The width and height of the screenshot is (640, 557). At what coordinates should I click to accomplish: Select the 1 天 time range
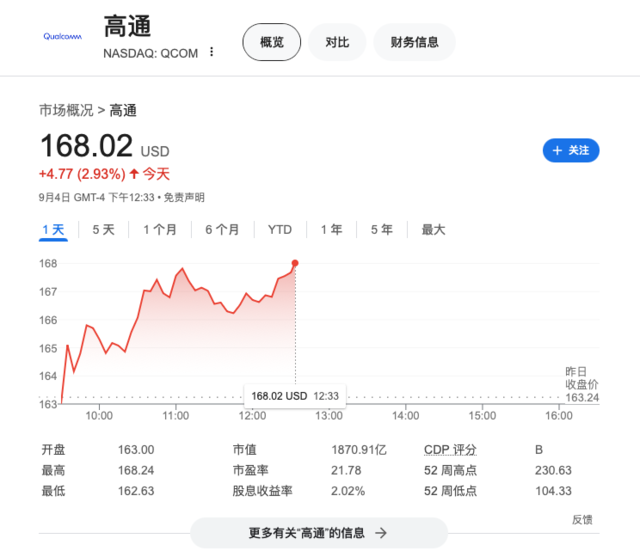coord(53,230)
